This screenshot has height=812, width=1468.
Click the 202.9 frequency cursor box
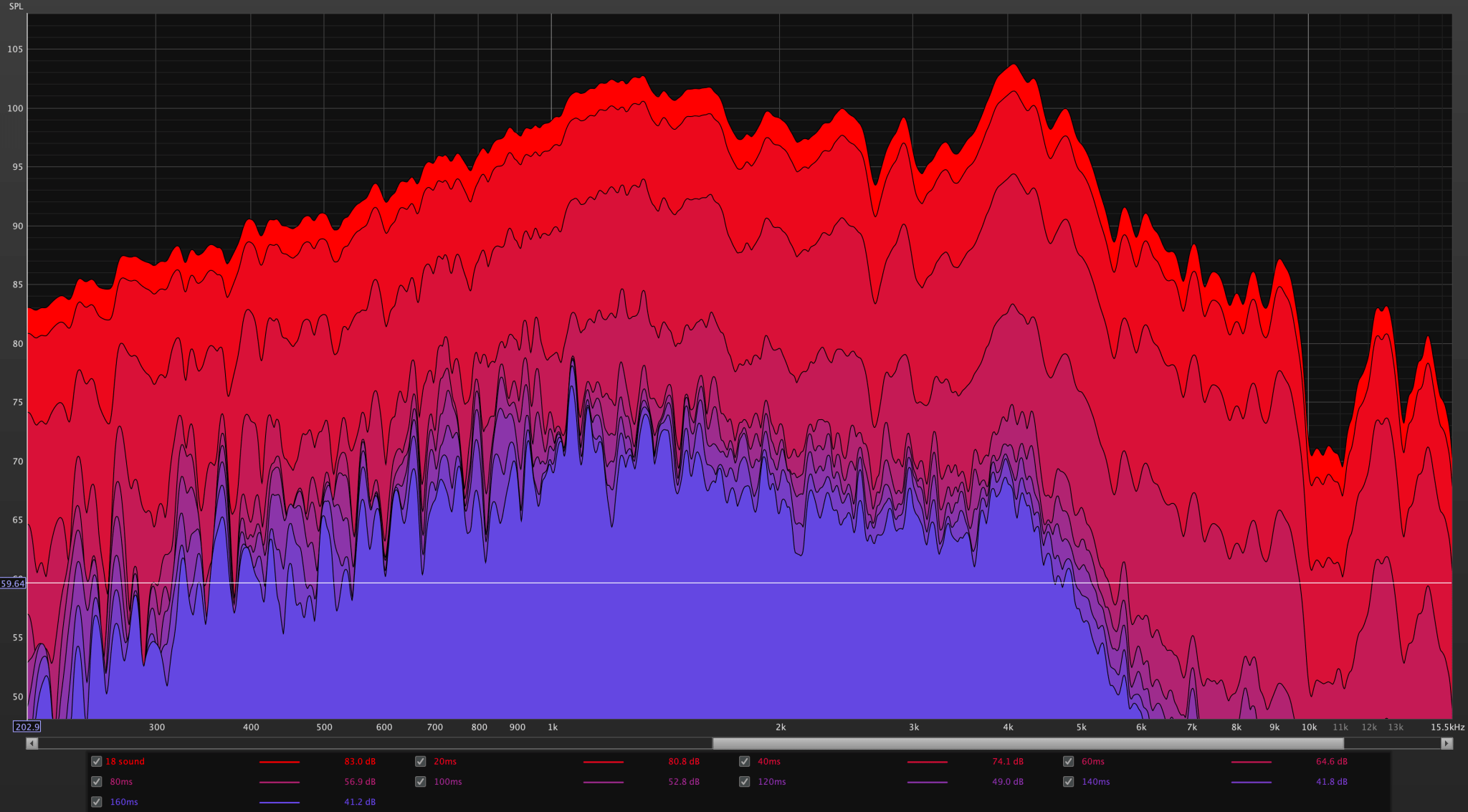(27, 727)
